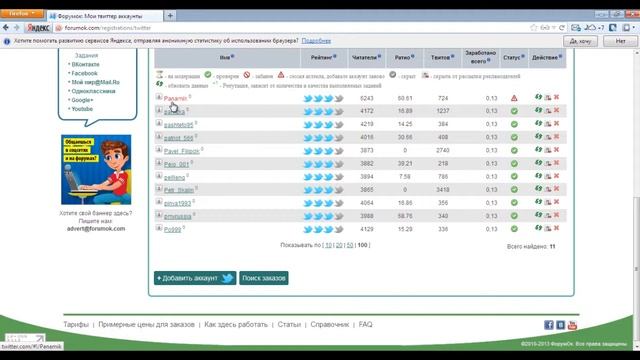Open Мой мир@Mail.Ru tasks in sidebar
This screenshot has width=640, height=360.
click(x=96, y=82)
